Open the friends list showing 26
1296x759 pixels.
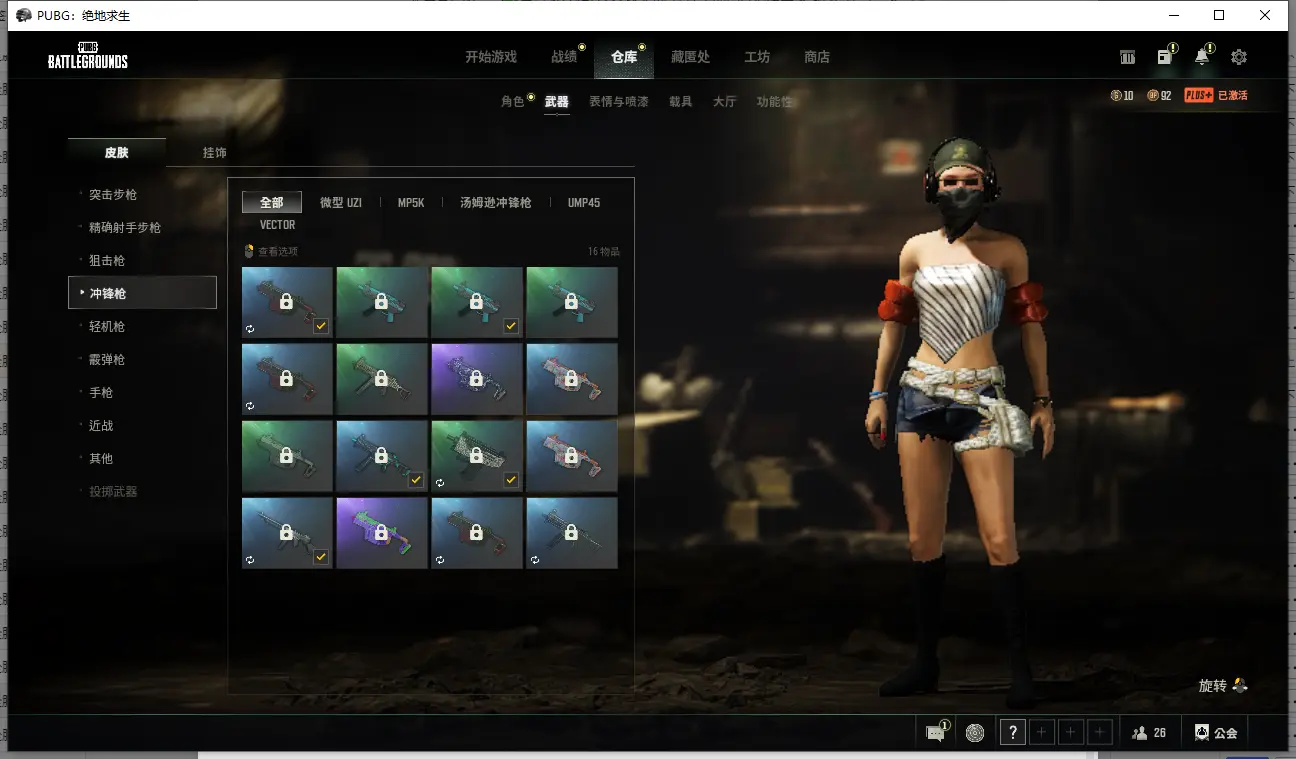[x=1149, y=733]
